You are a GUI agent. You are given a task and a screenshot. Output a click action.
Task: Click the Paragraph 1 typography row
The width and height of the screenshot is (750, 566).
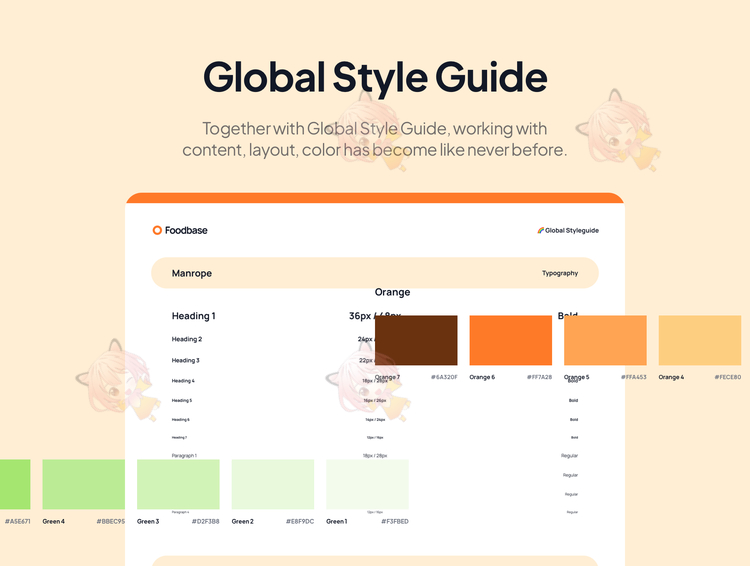375,455
